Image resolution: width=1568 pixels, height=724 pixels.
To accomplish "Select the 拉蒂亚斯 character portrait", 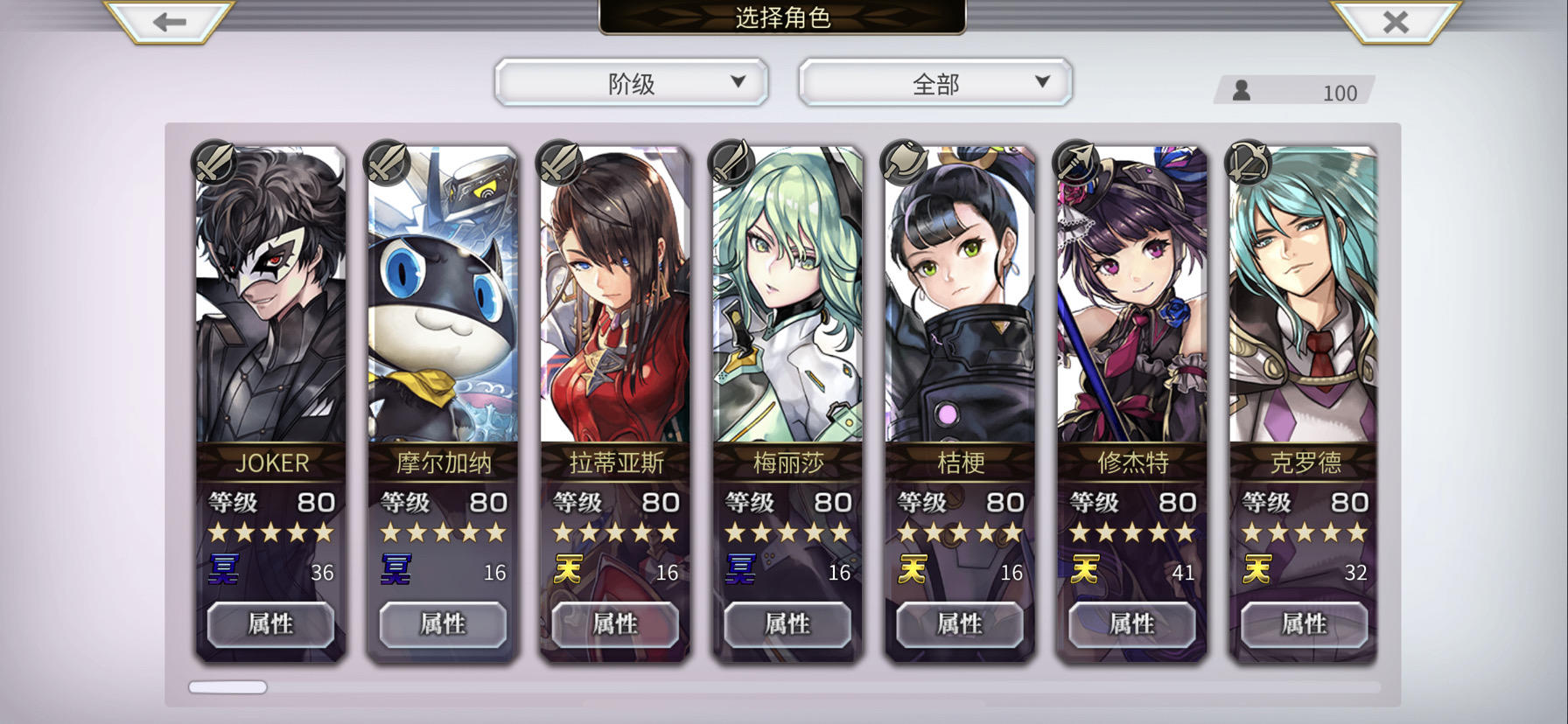I will point(615,294).
